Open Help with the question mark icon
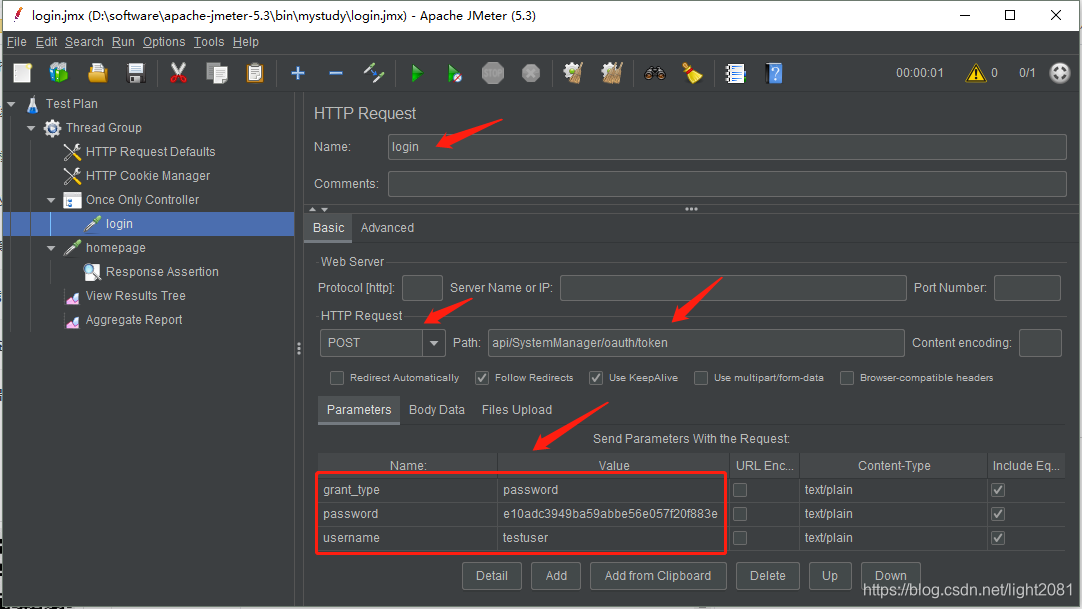The height and width of the screenshot is (609, 1082). point(774,73)
